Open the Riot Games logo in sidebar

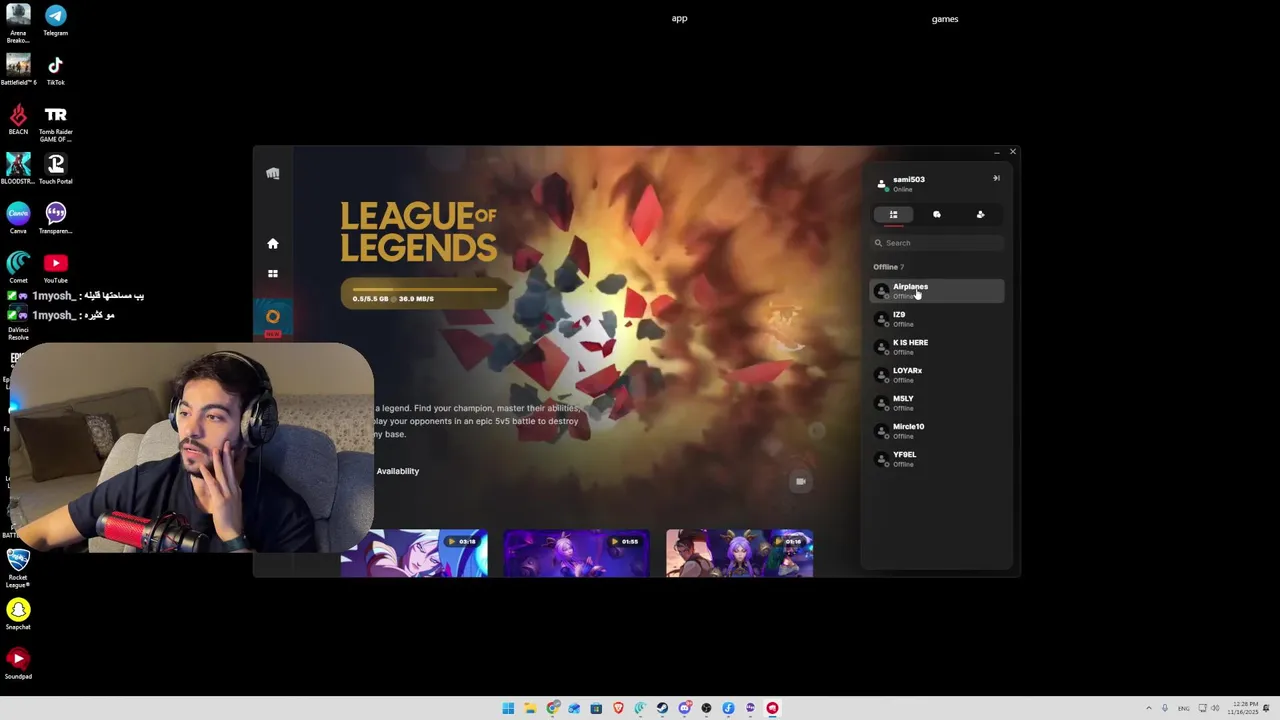point(272,173)
